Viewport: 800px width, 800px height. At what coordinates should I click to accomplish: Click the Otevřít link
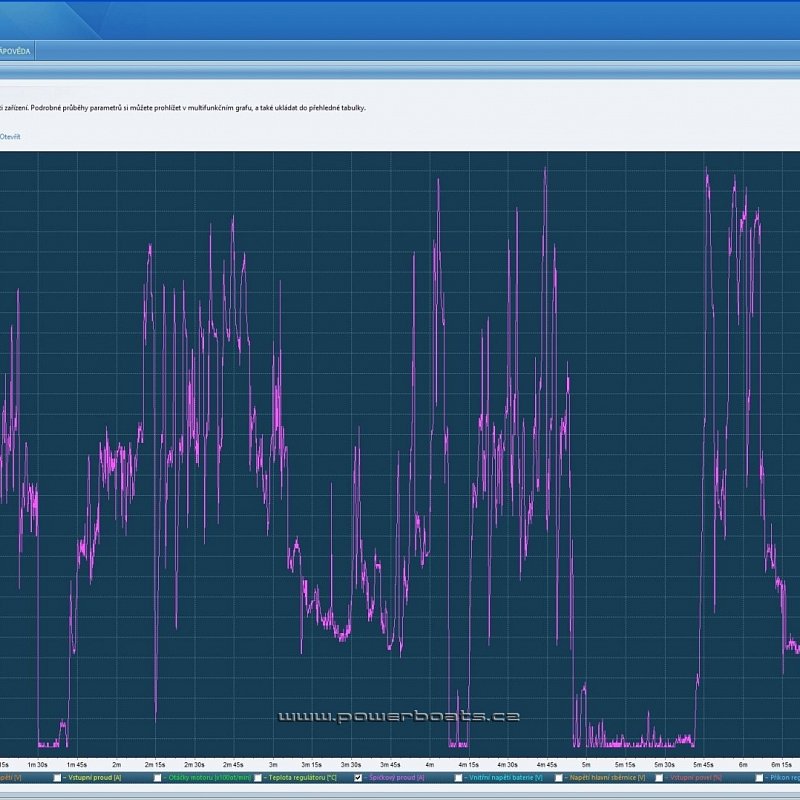(x=10, y=136)
